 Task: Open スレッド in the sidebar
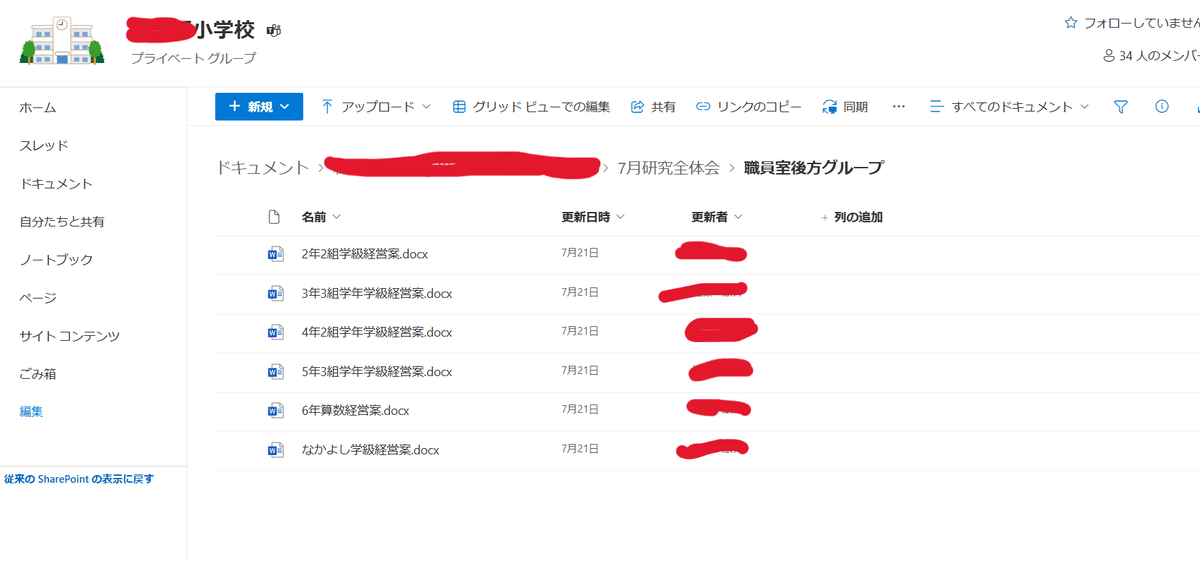[x=44, y=146]
